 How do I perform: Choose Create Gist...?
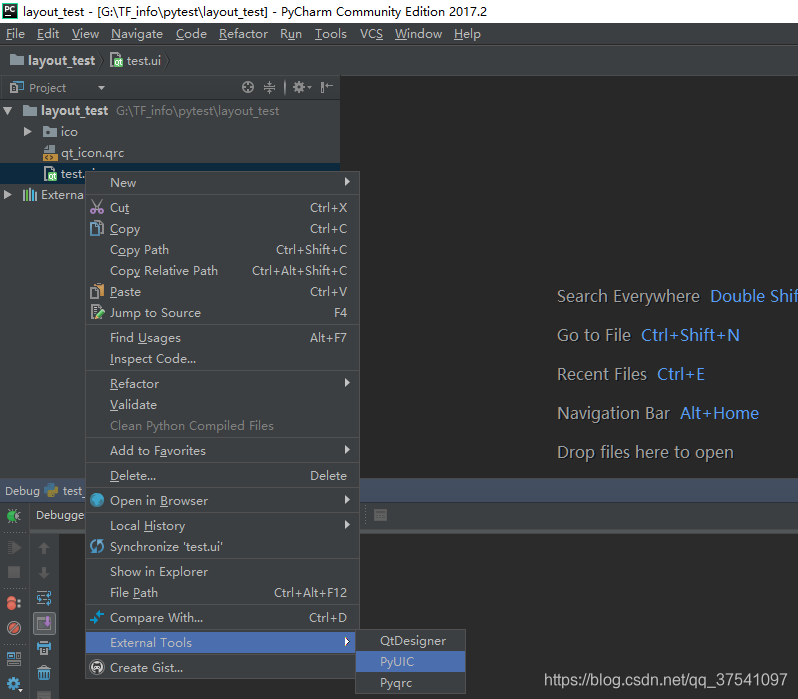click(x=220, y=667)
